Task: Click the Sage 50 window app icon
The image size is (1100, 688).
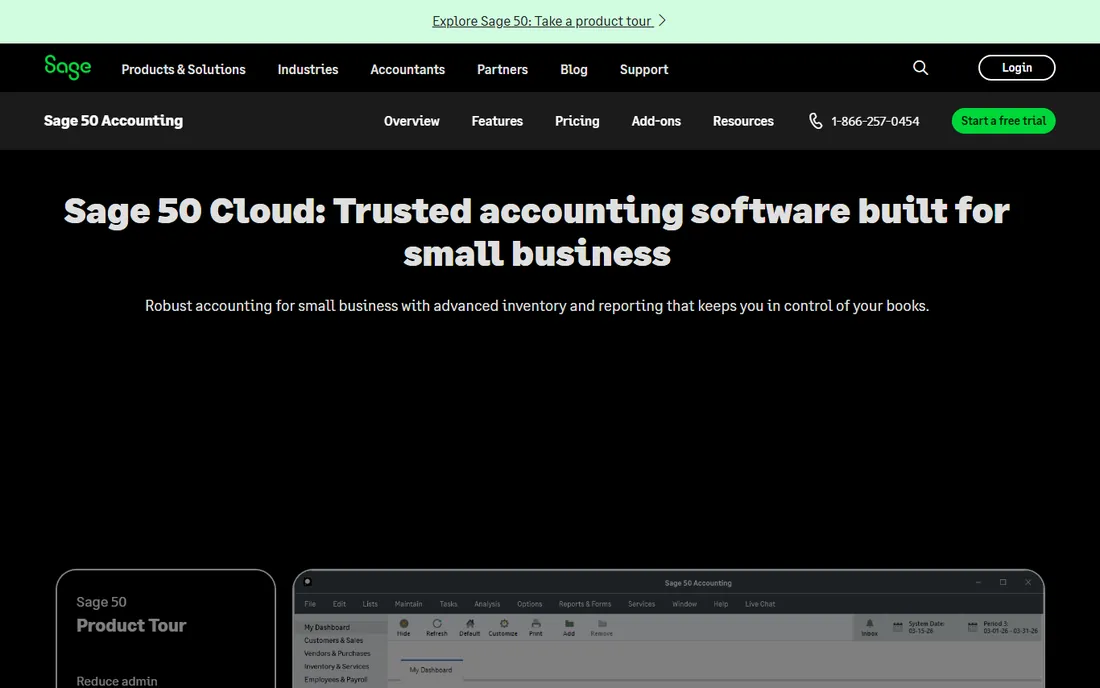Action: [307, 581]
